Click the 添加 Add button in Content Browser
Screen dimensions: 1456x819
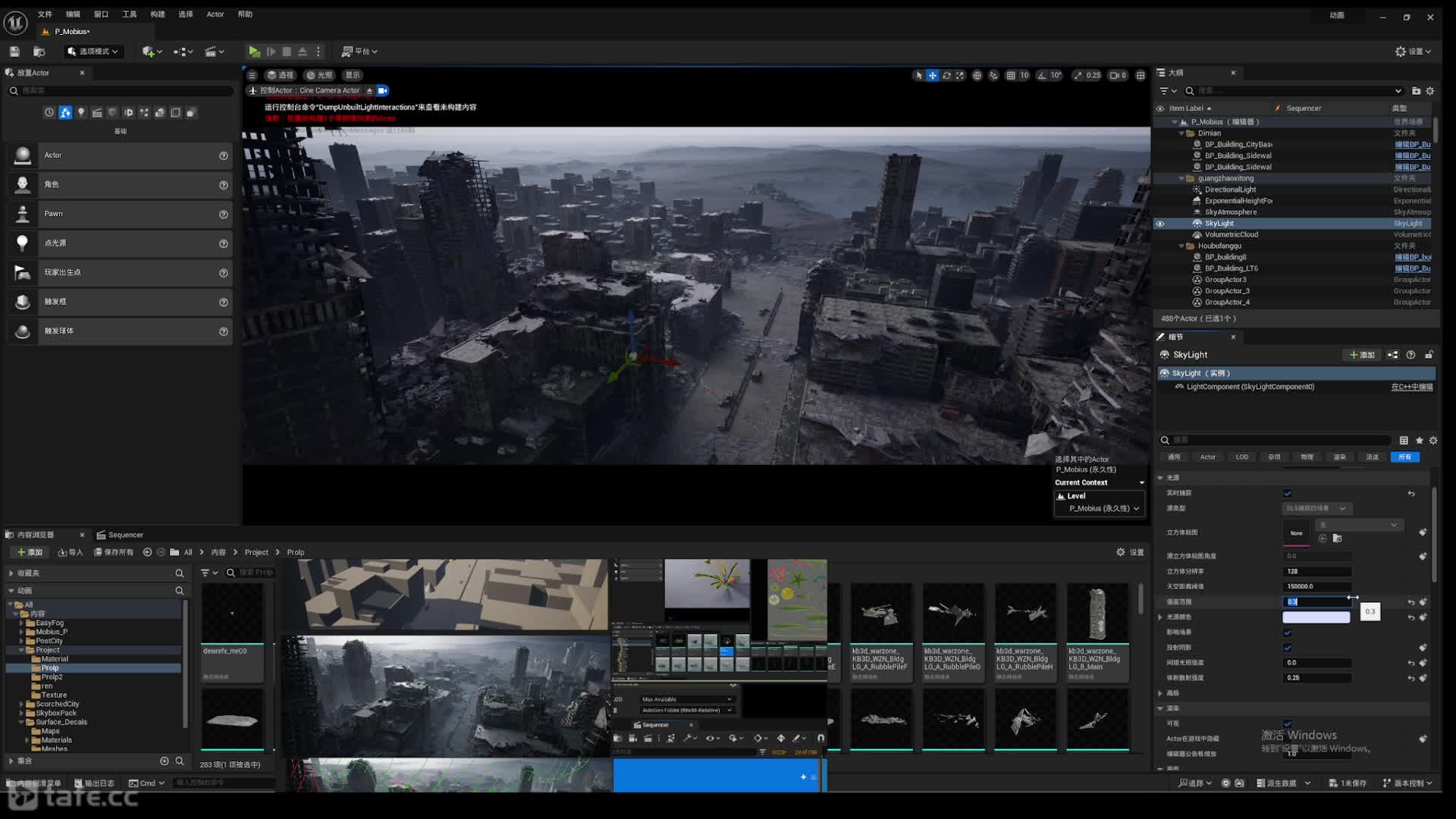[30, 553]
